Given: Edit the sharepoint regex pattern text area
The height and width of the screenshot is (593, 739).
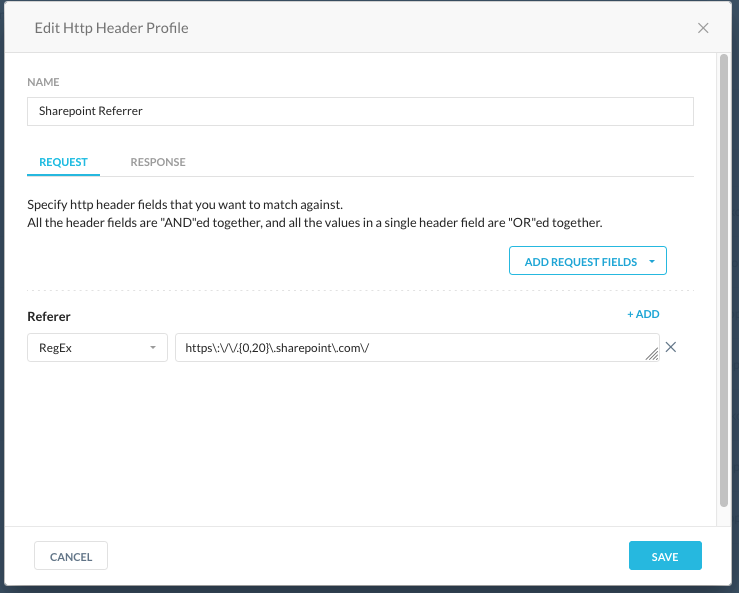Looking at the screenshot, I should 417,348.
